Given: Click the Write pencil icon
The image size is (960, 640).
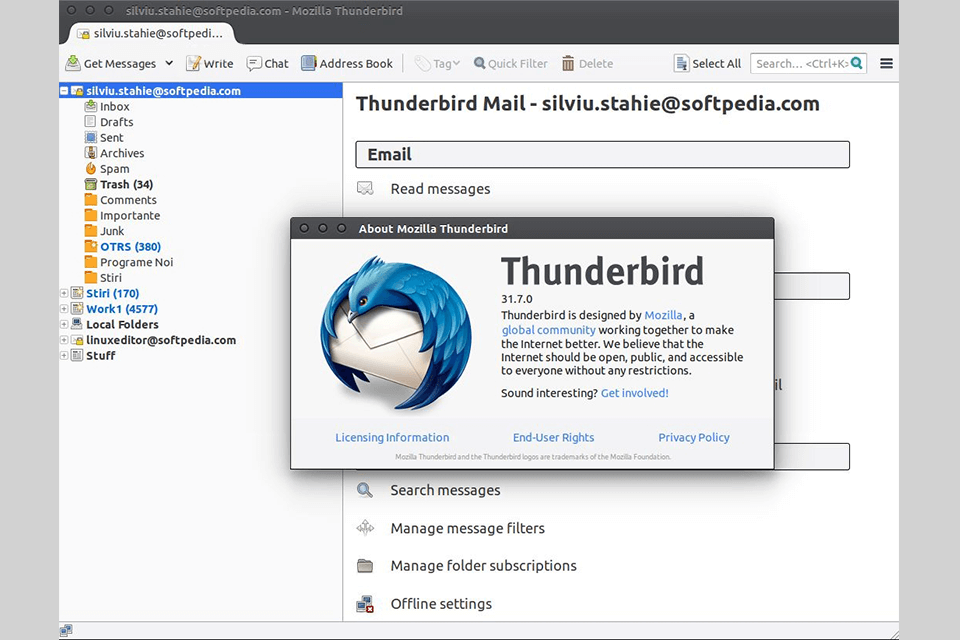Looking at the screenshot, I should 193,63.
